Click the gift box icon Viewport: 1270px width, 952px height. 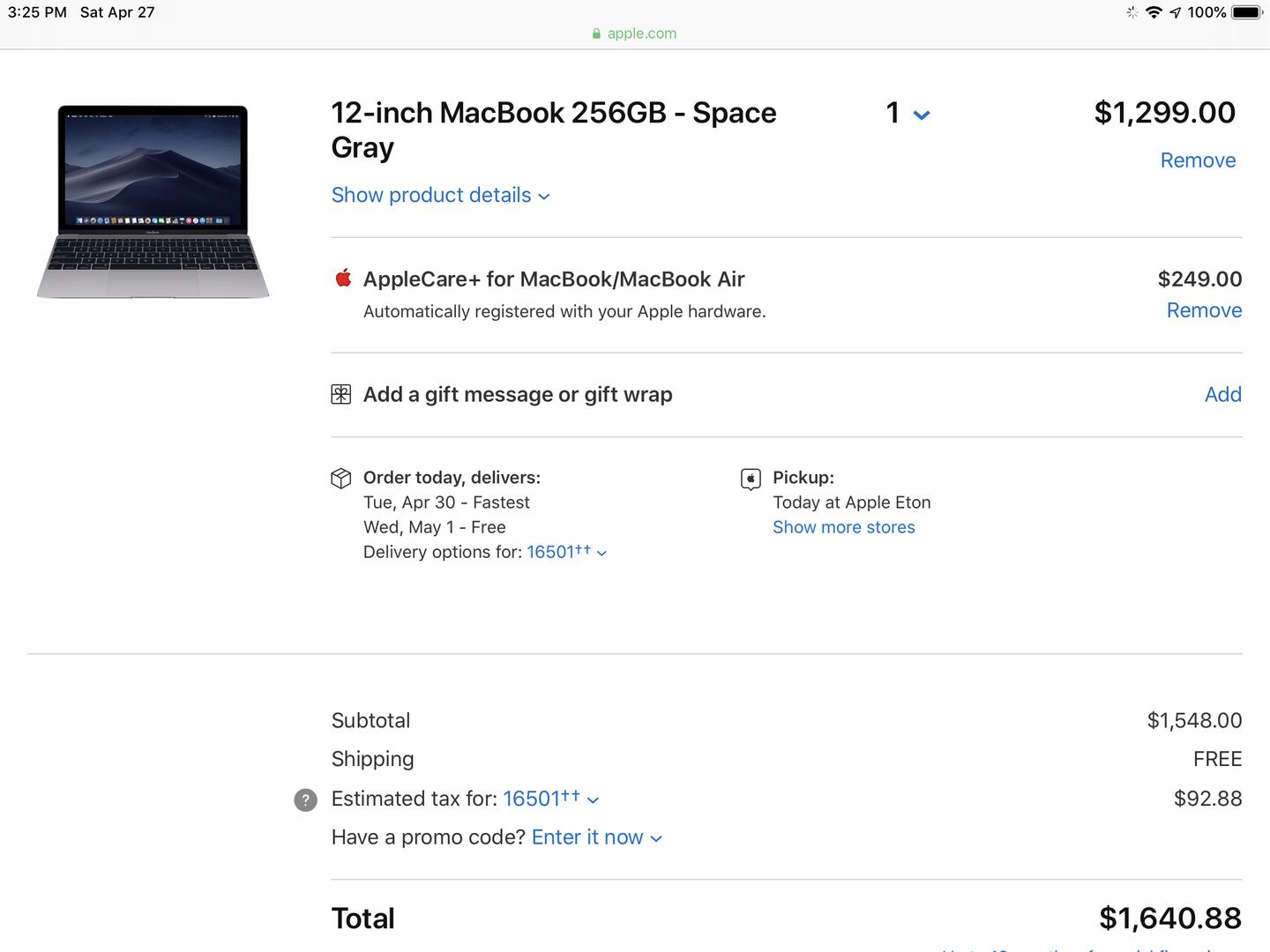pos(341,394)
